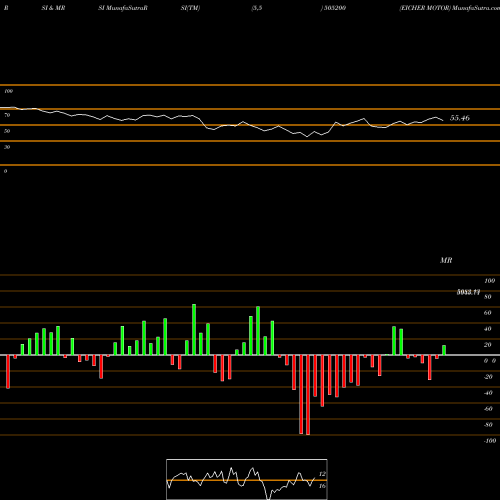Viewport: 500px width, 500px height.
Task: Click the ")505200" code in header
Action: coord(333,8)
